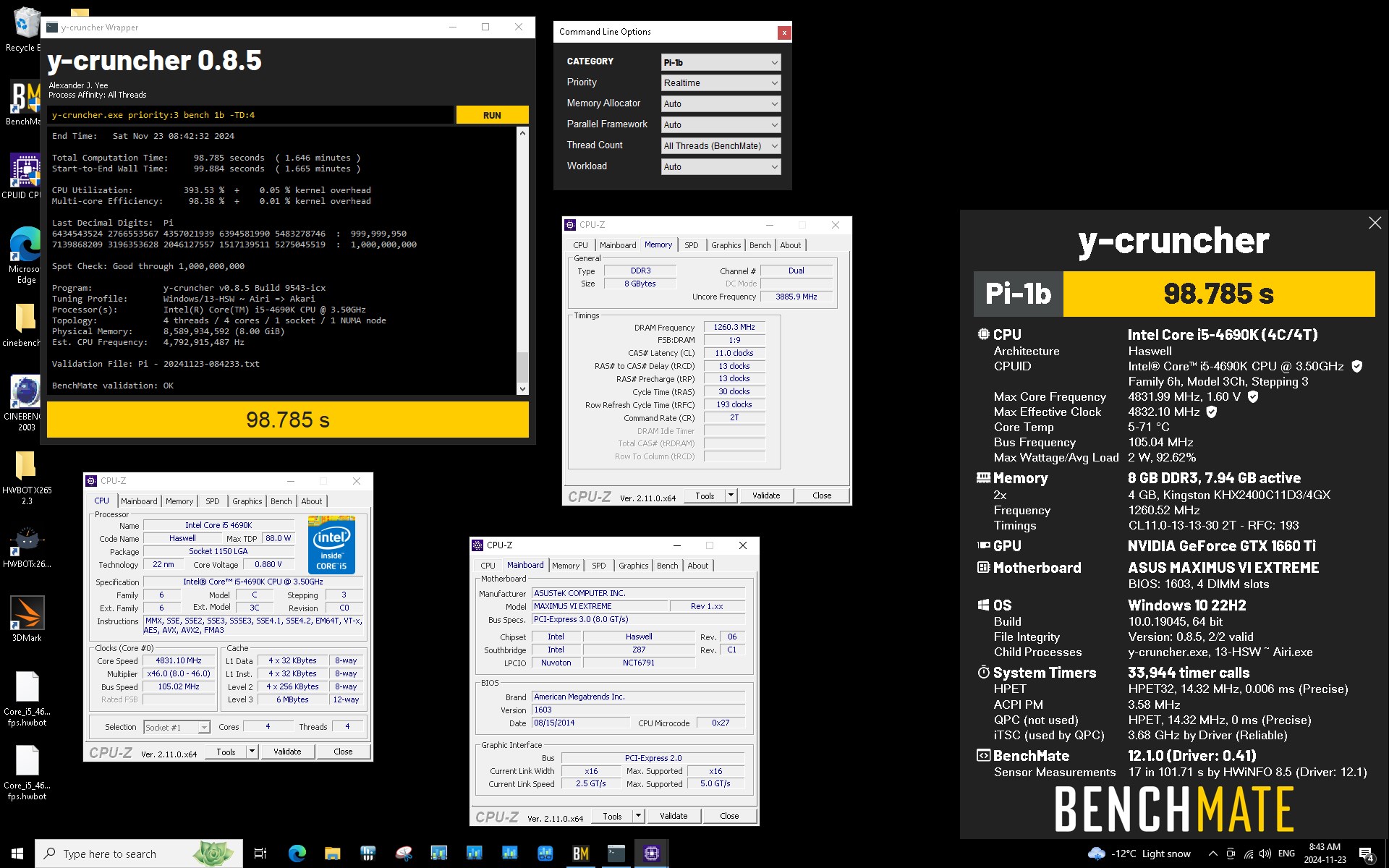Open the CATEGORY dropdown showing Pi-1b

point(721,62)
